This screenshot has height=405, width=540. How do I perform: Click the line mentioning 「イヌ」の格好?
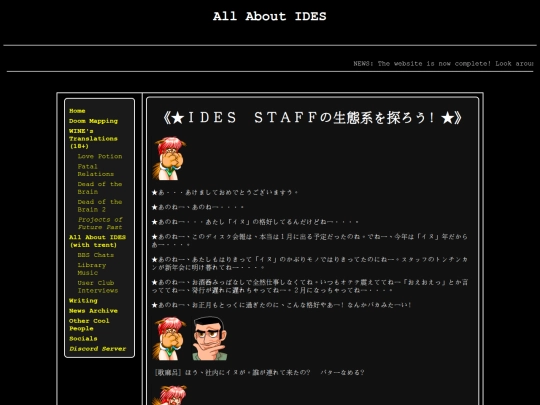pos(255,222)
